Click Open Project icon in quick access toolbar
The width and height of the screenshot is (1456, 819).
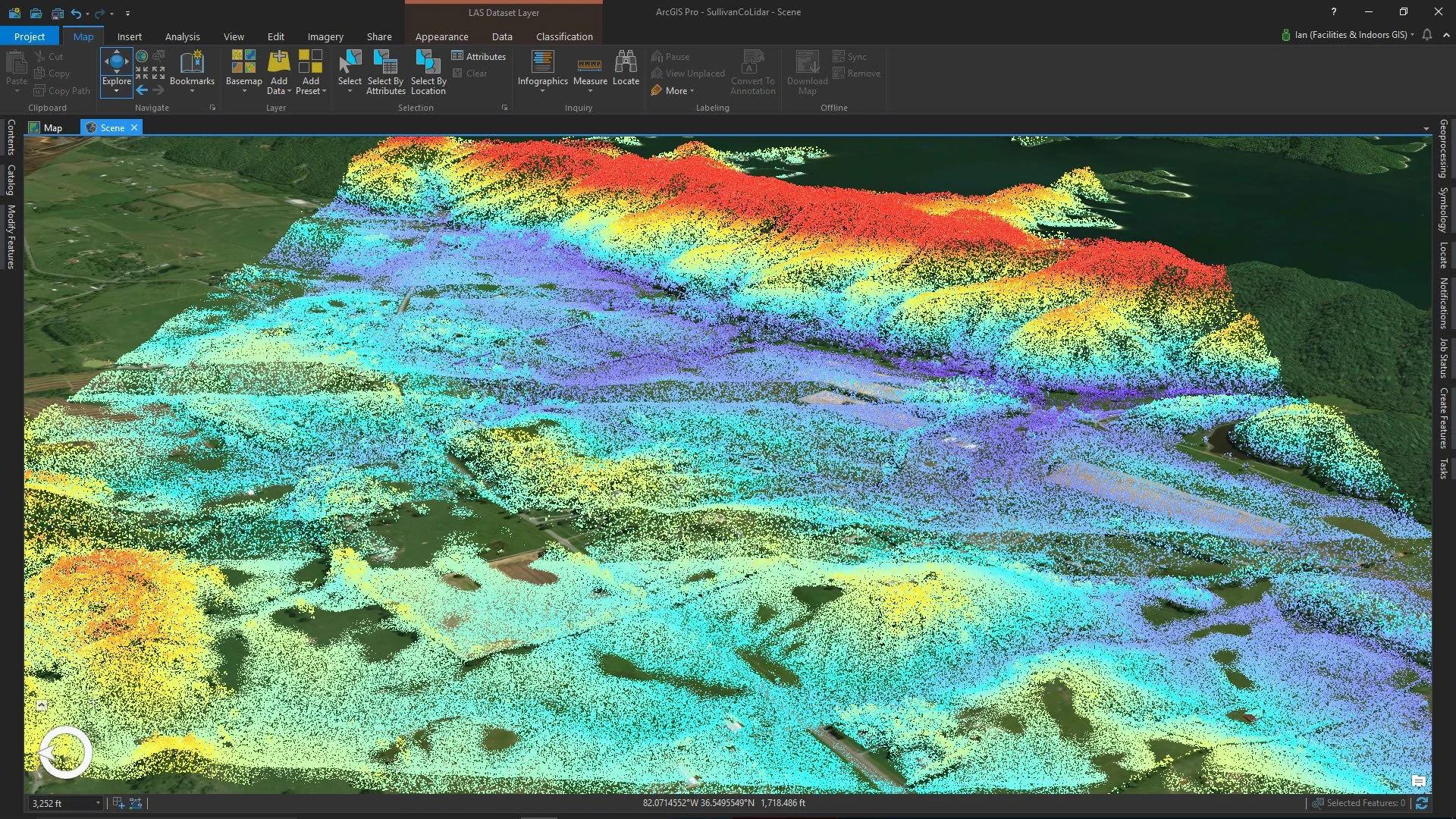(36, 13)
